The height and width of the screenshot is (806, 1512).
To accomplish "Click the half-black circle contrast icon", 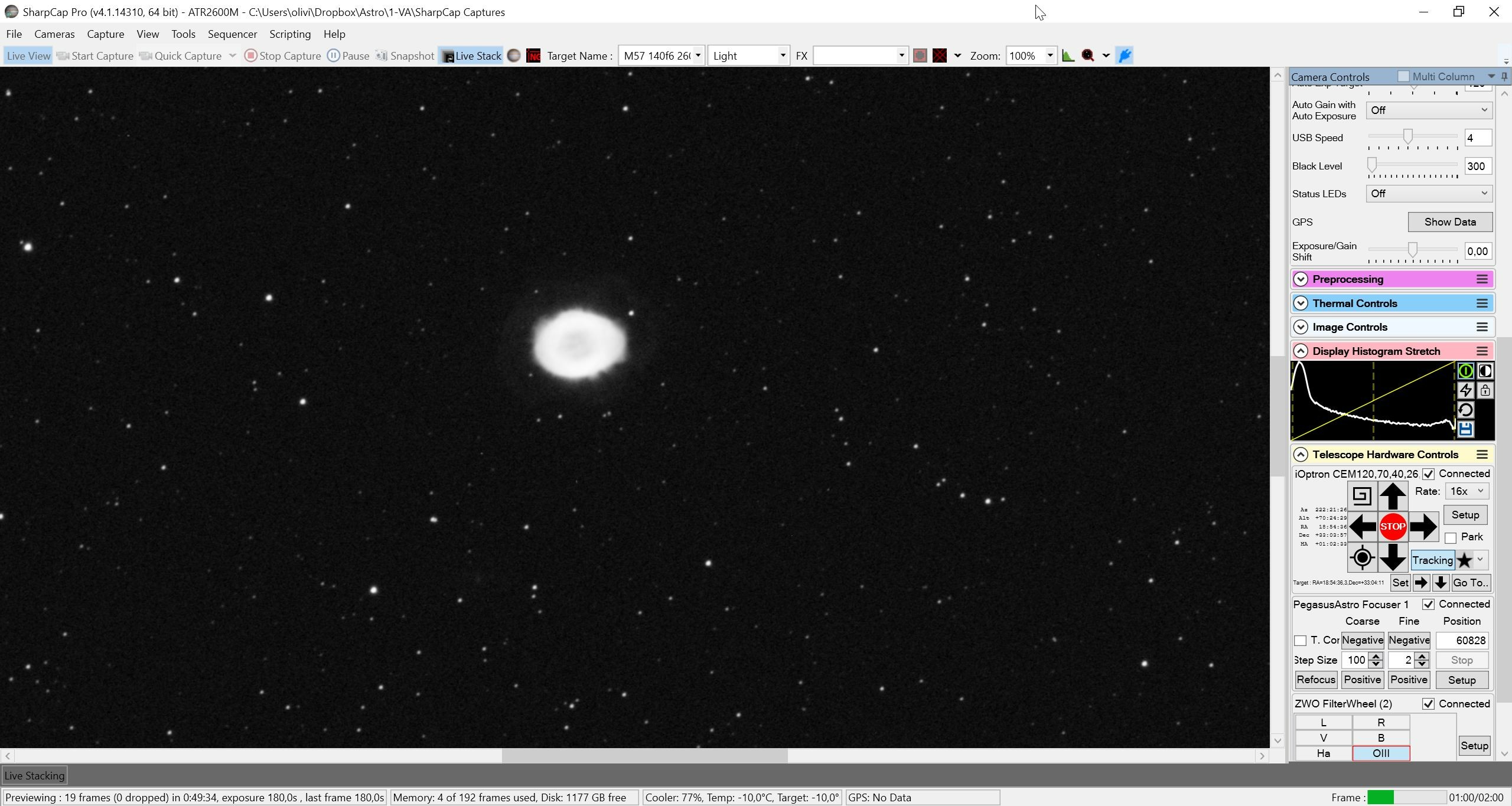I will coord(1485,371).
